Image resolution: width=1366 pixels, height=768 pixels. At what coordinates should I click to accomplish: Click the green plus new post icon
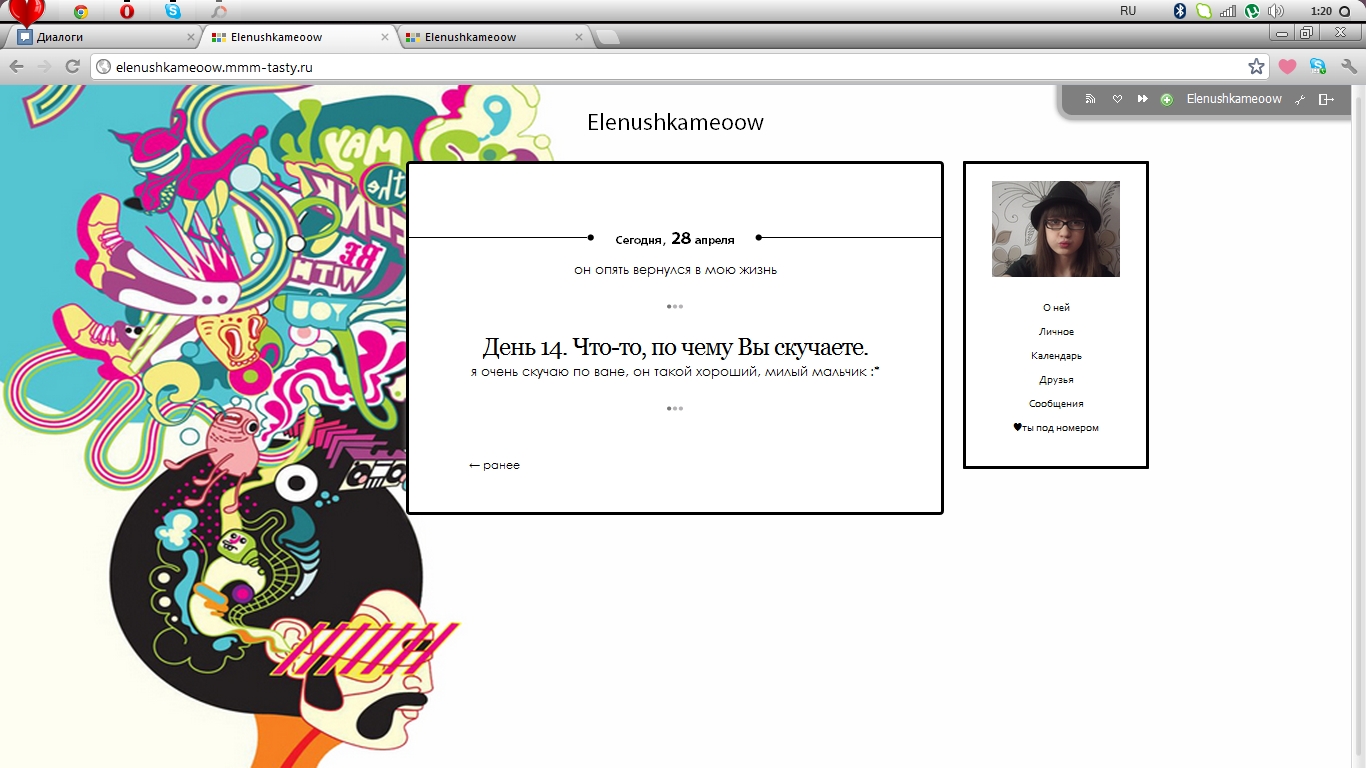(x=1166, y=99)
